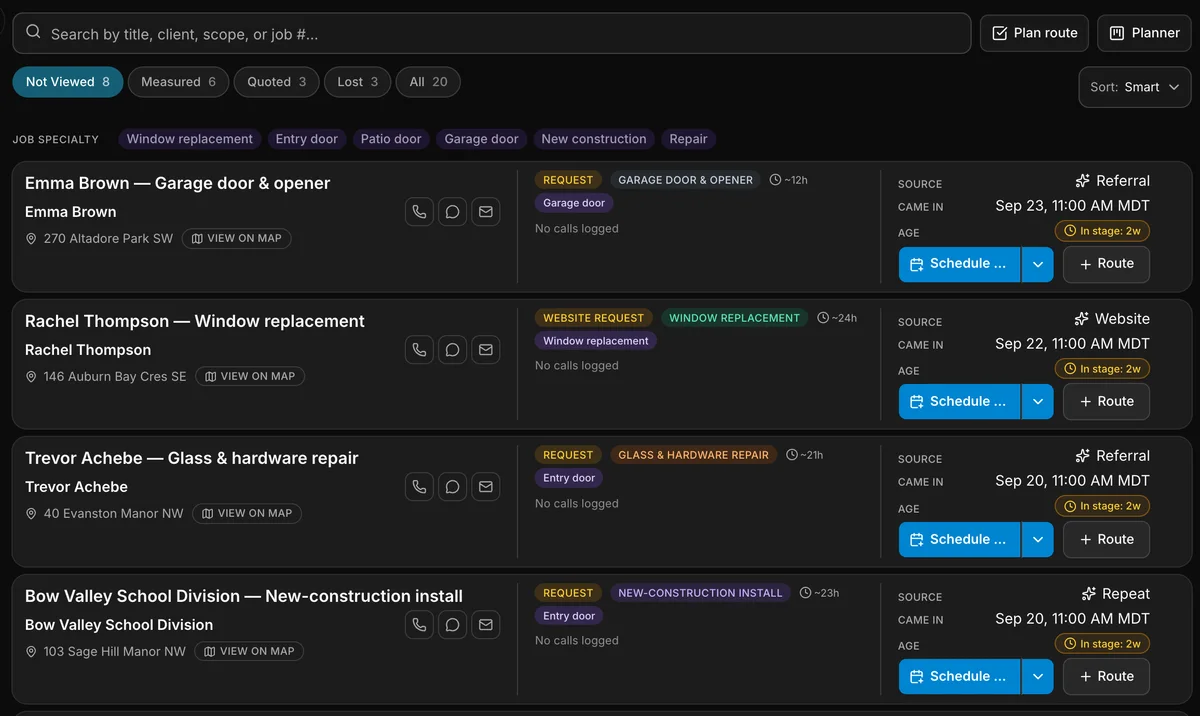Email Emma Brown via envelope icon
1200x716 pixels.
click(x=486, y=212)
